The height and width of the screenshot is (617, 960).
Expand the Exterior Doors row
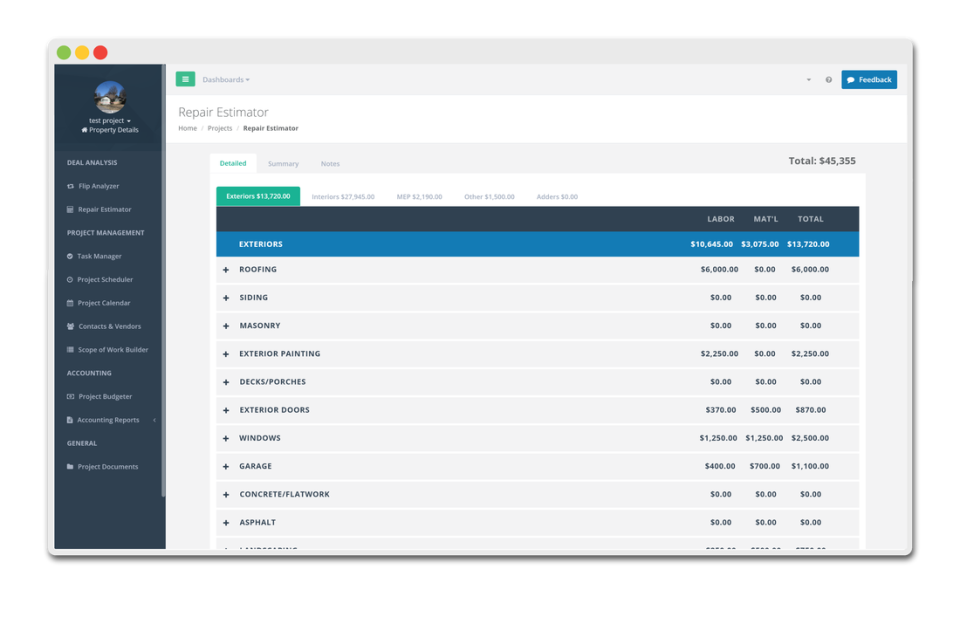[x=226, y=411]
